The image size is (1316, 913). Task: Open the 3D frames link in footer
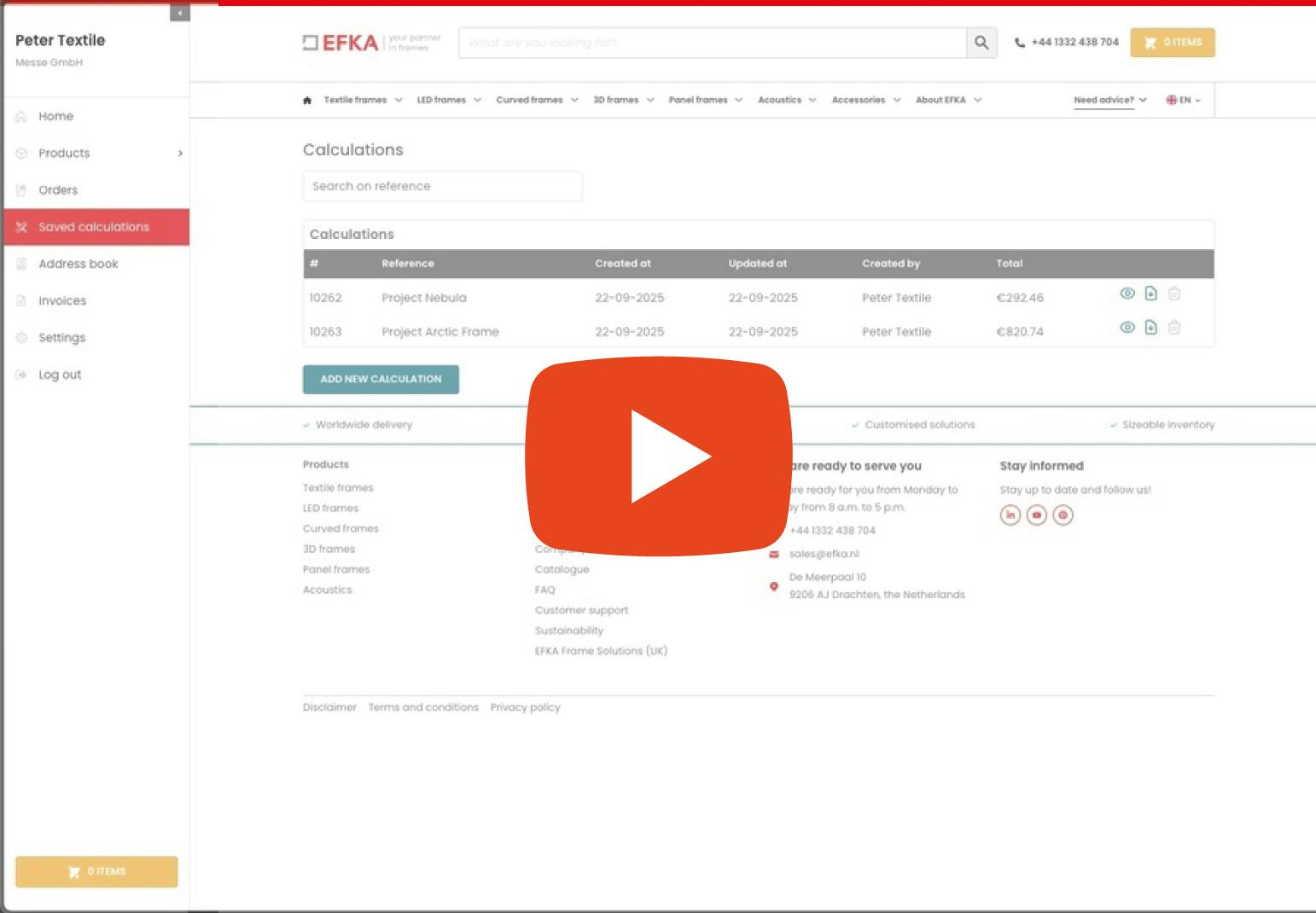pos(329,550)
